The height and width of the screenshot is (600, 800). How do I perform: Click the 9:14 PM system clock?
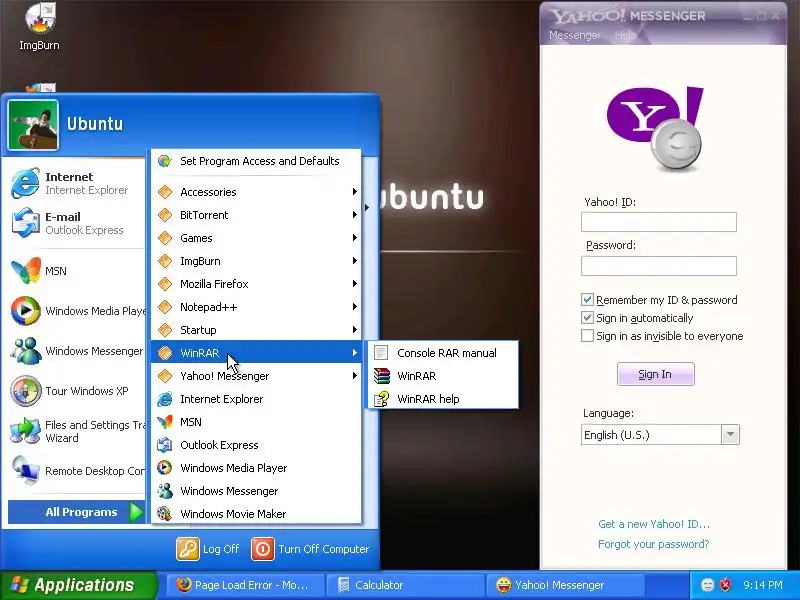coord(763,585)
